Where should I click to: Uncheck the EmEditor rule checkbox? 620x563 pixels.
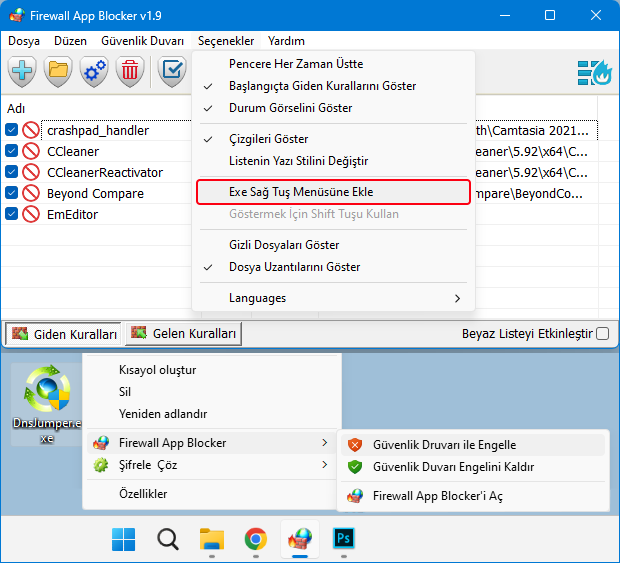(x=11, y=213)
